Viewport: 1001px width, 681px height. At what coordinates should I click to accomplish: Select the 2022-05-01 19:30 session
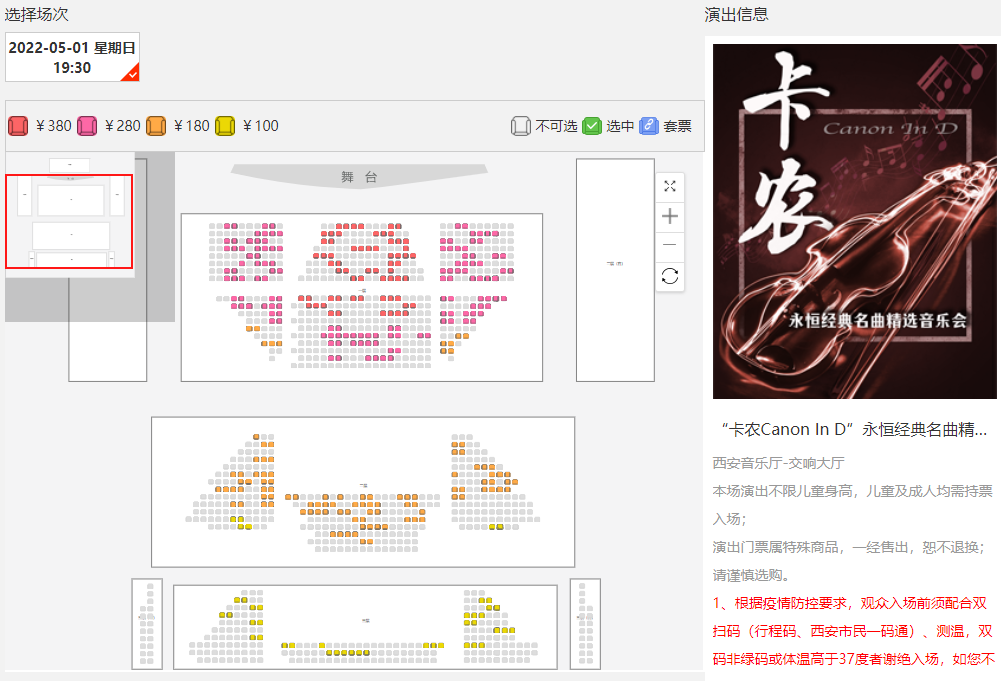point(72,57)
